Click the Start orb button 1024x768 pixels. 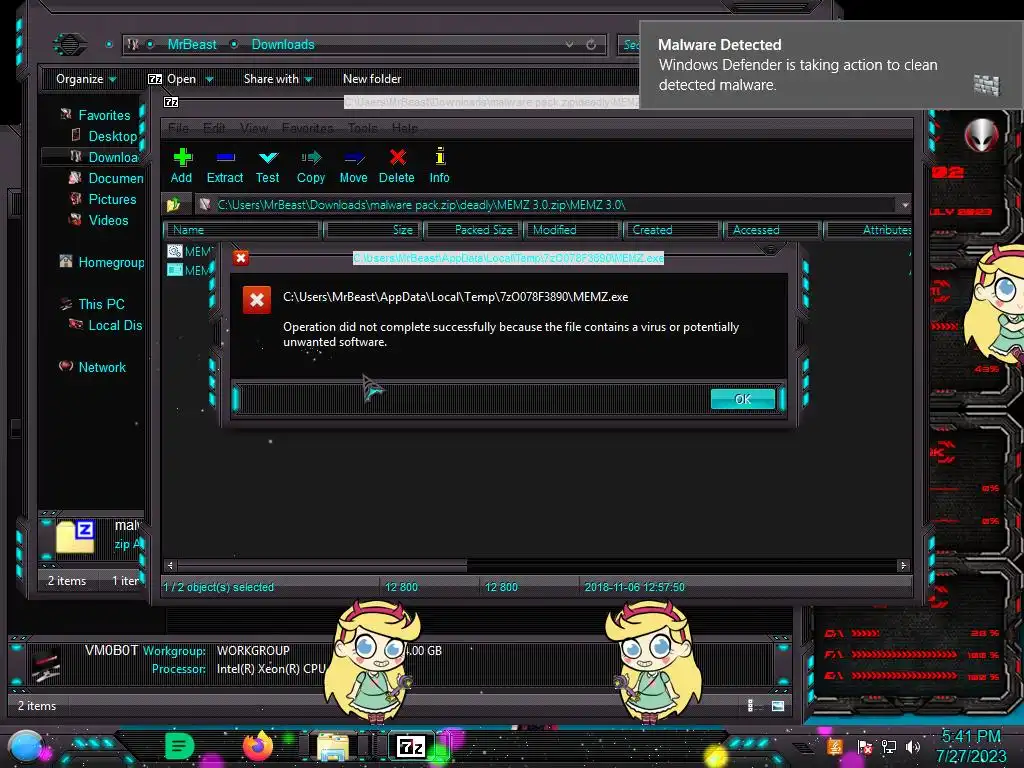tap(25, 747)
